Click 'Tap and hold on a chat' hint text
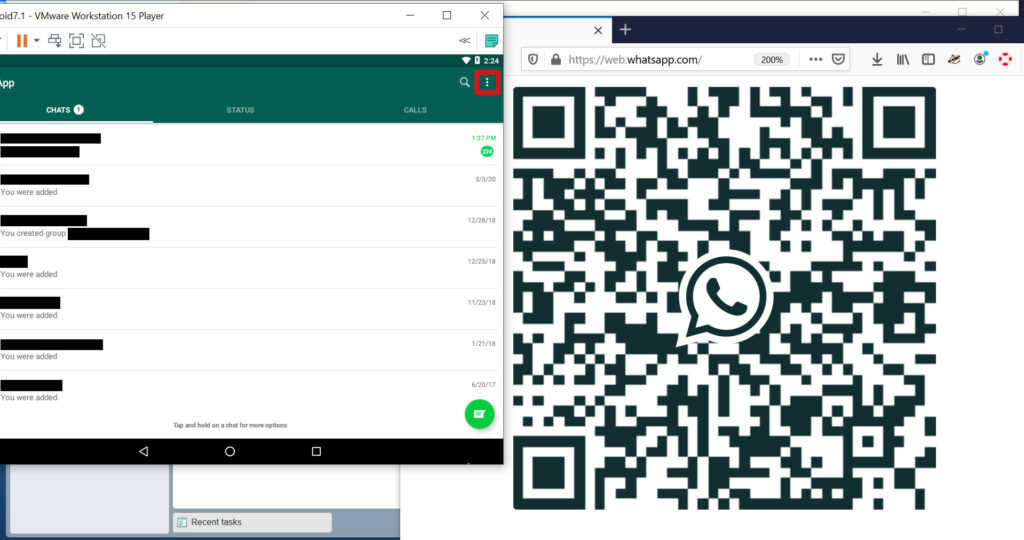 (230, 425)
